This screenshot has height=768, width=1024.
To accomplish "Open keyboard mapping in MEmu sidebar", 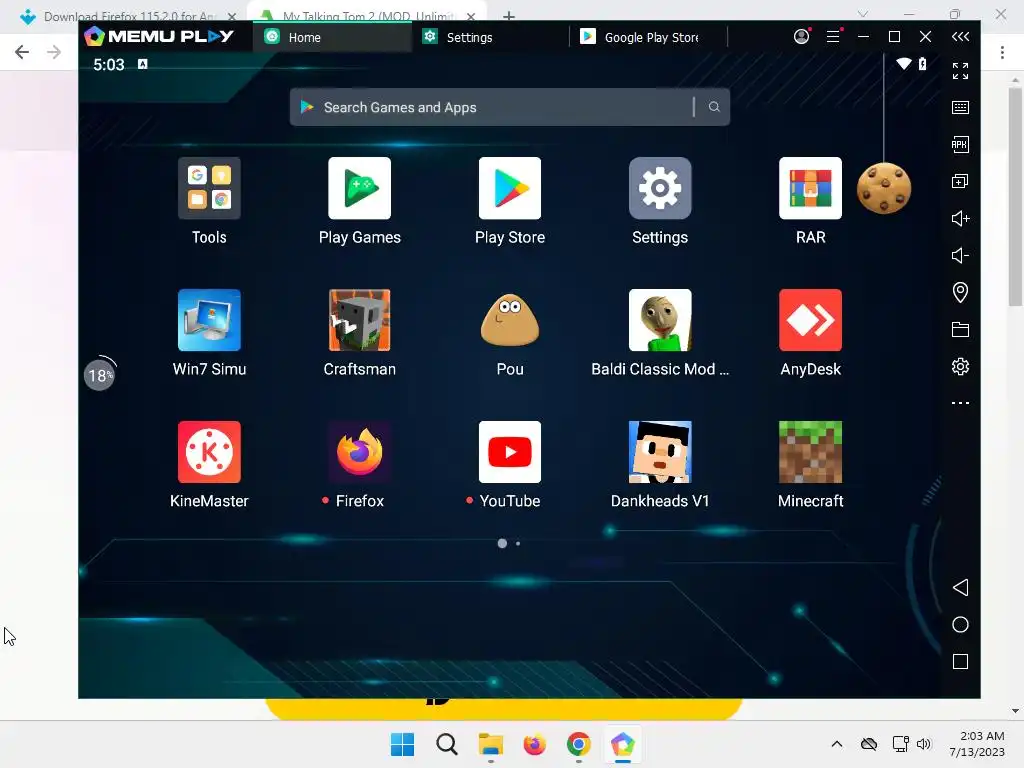I will coord(960,107).
